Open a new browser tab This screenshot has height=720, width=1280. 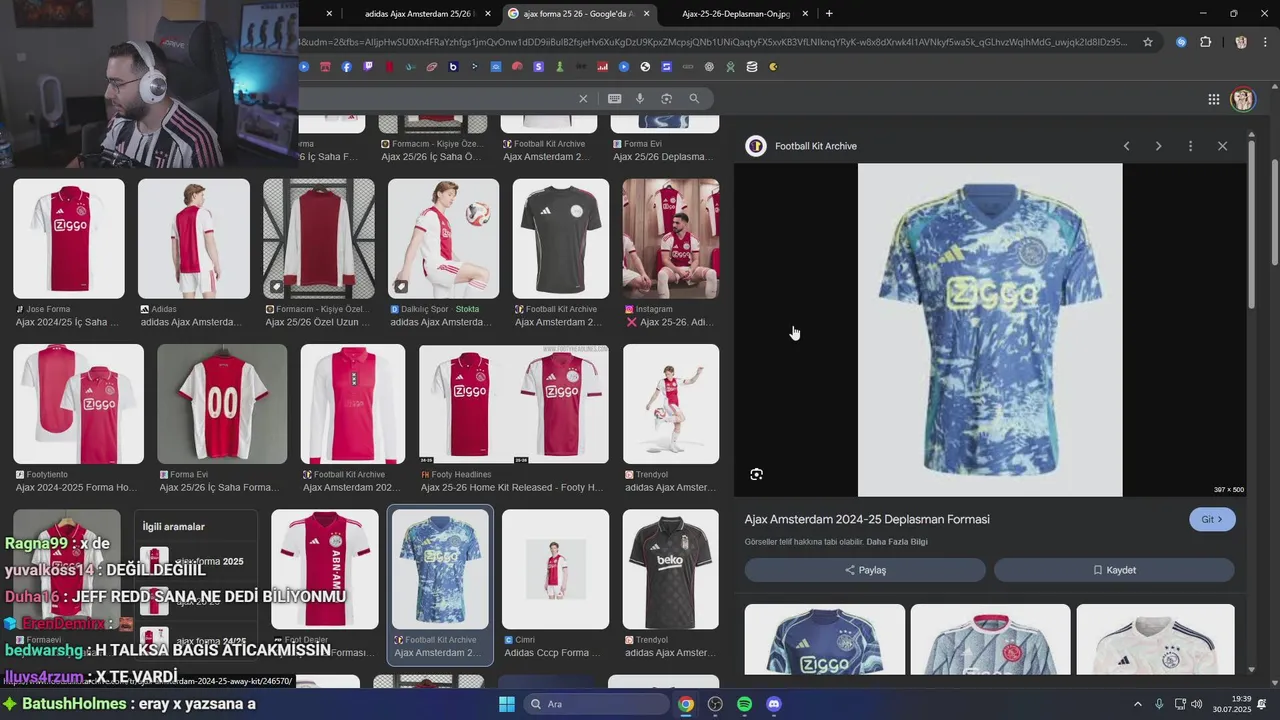(x=829, y=14)
